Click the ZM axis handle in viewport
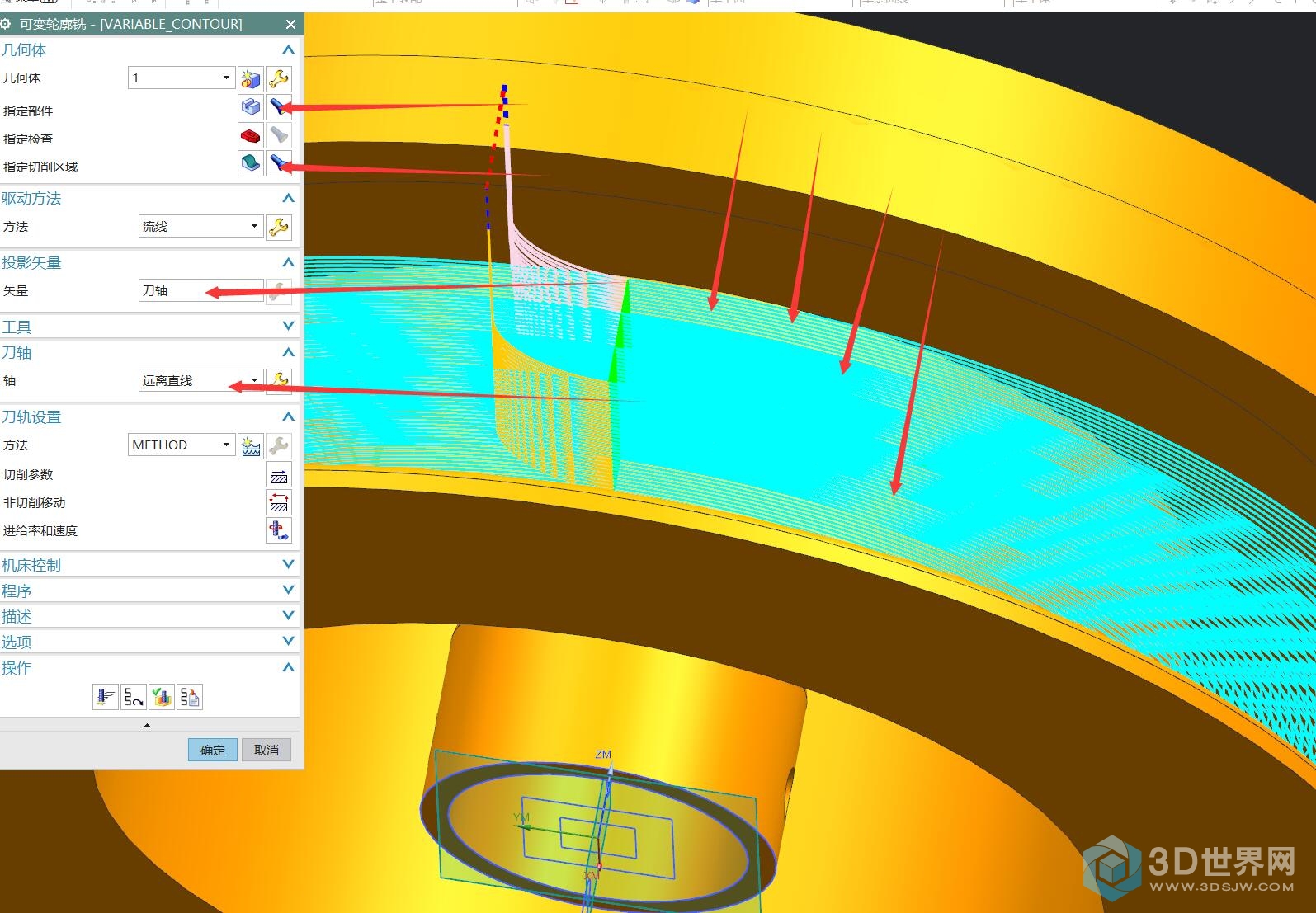Screen dimensions: 1316x913 (x=611, y=768)
